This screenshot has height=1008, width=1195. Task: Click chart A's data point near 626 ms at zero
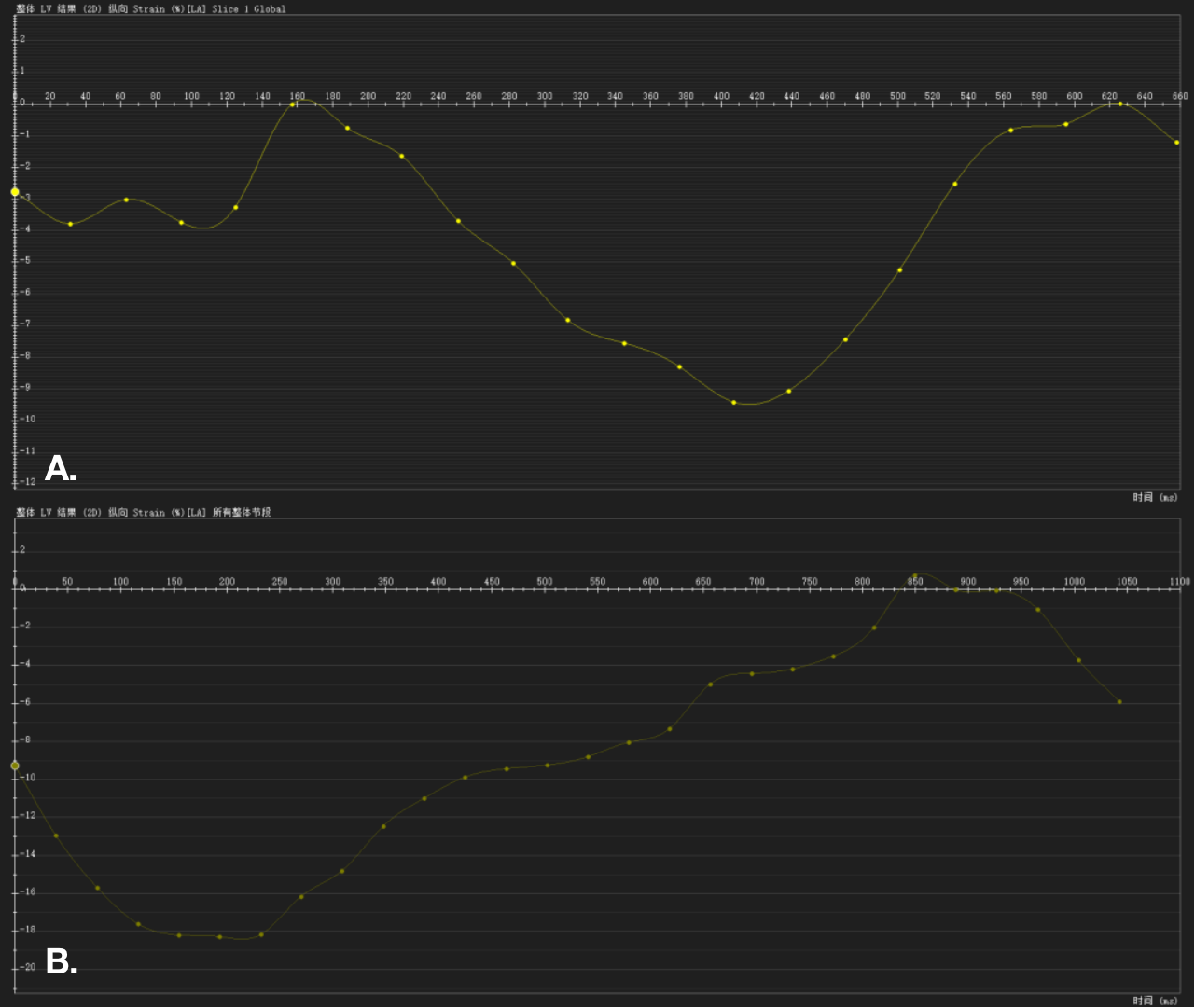coord(1120,104)
